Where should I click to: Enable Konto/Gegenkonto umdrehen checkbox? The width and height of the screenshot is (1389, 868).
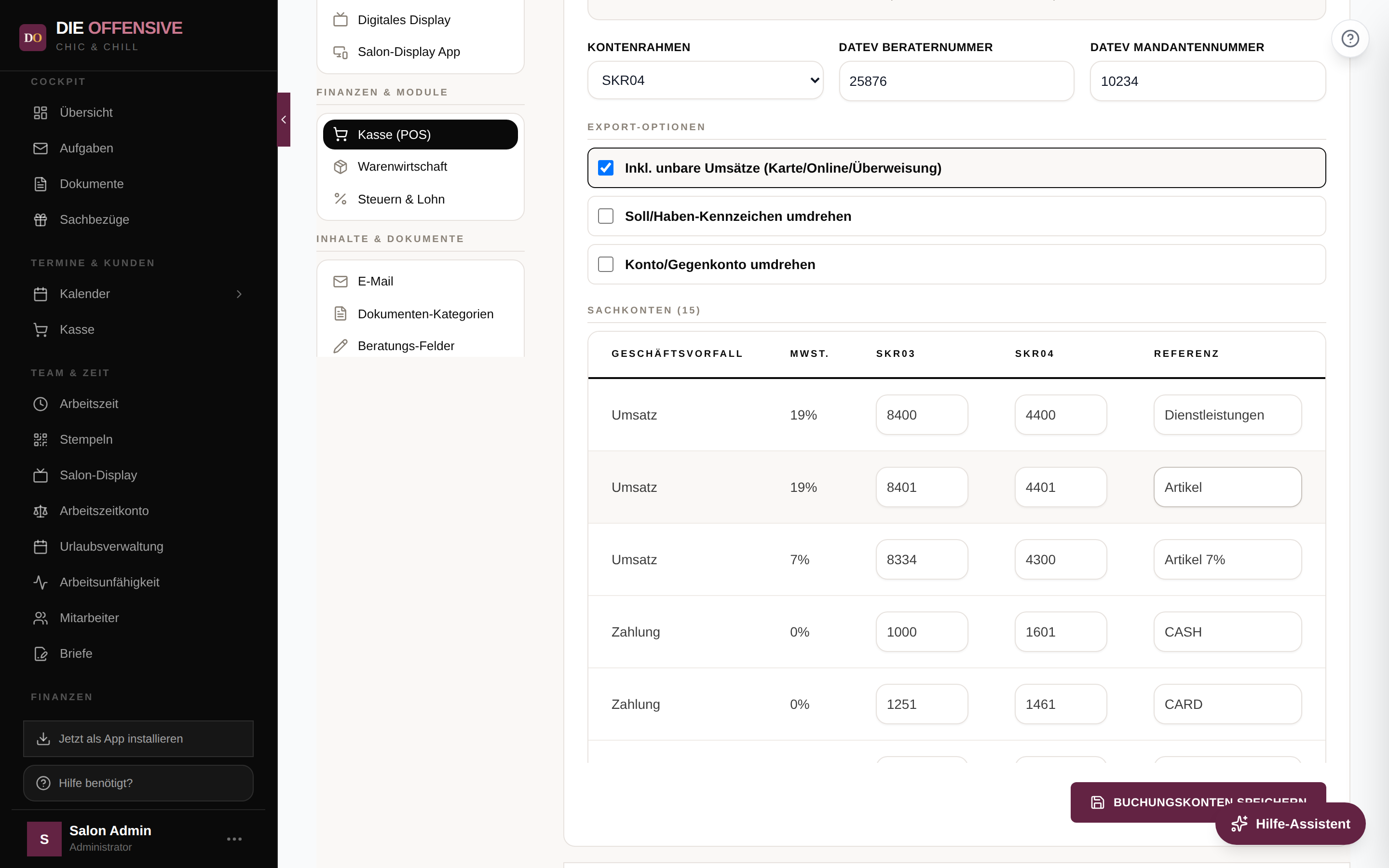[606, 264]
